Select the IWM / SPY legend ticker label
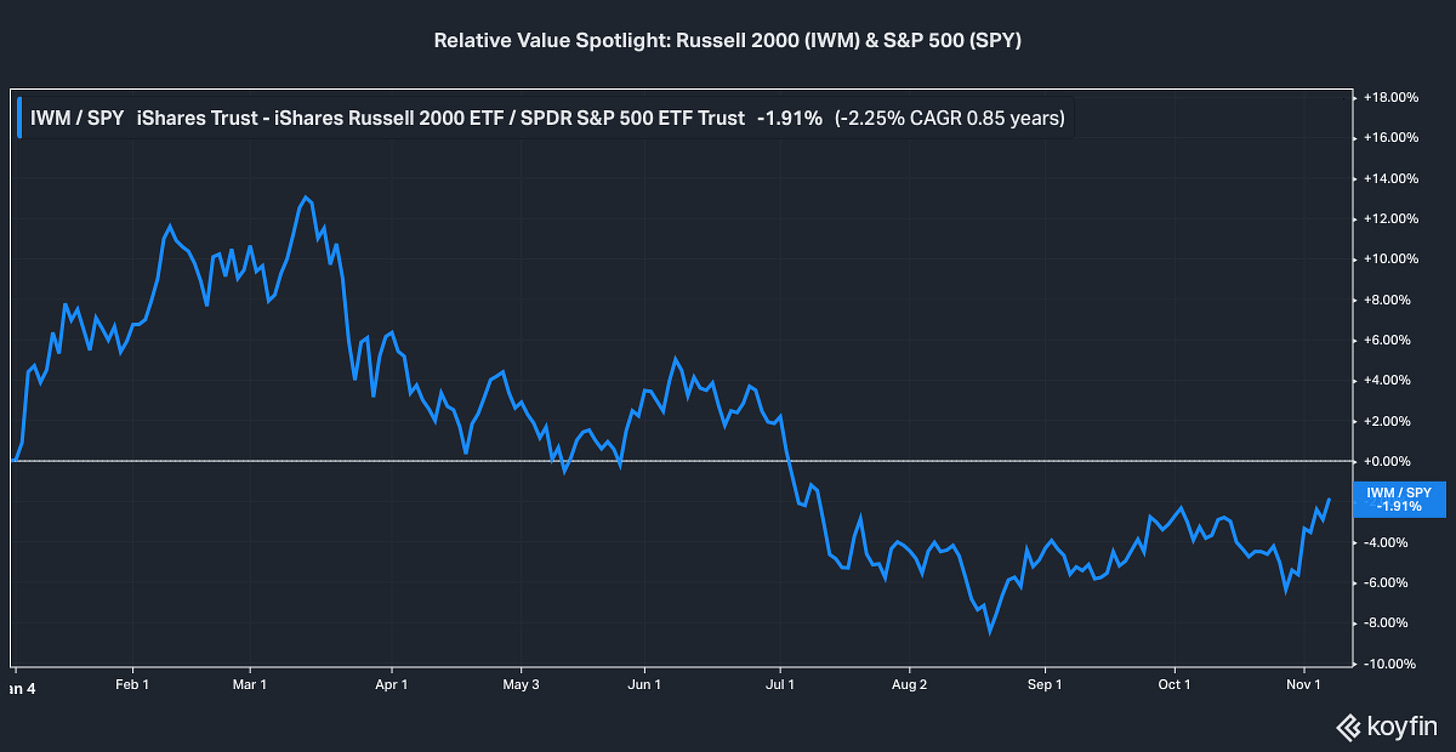Image resolution: width=1456 pixels, height=752 pixels. (77, 118)
